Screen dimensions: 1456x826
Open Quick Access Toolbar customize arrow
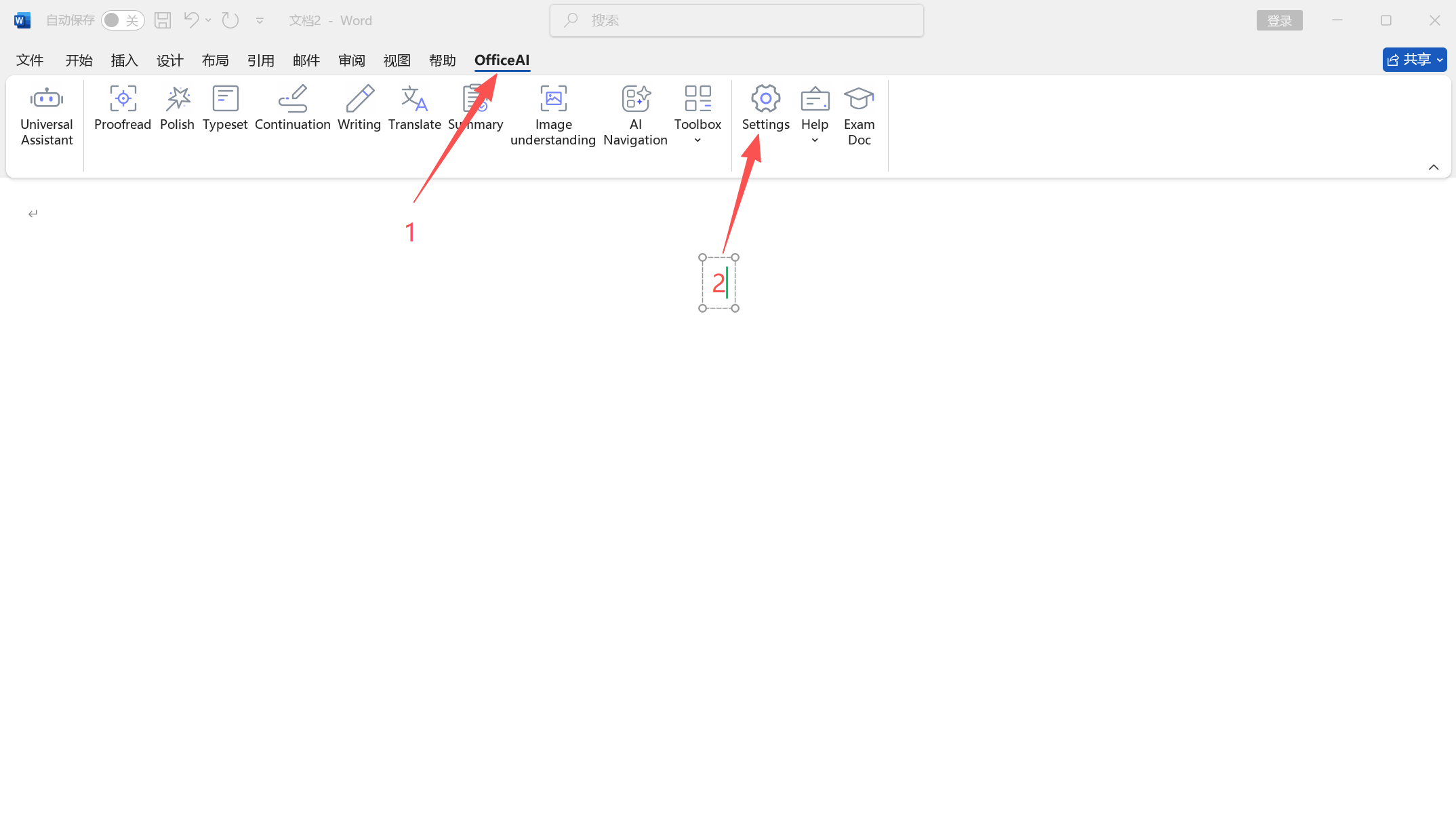coord(260,21)
